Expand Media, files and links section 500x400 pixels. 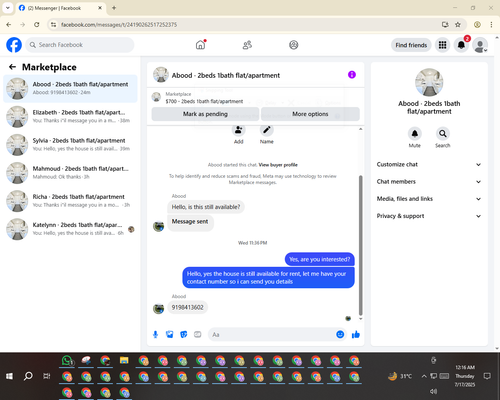429,199
